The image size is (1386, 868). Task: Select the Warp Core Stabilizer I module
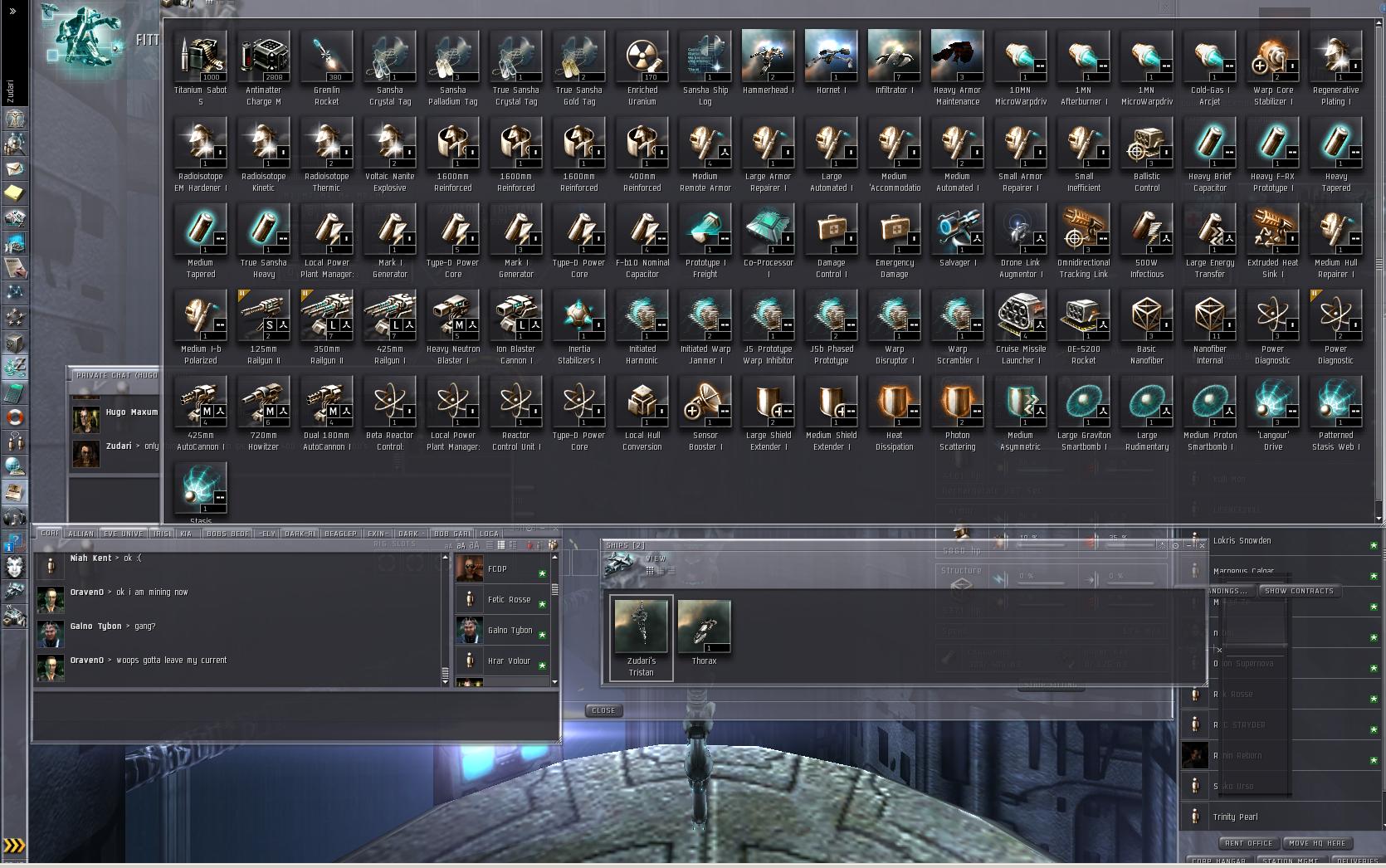[x=1272, y=69]
